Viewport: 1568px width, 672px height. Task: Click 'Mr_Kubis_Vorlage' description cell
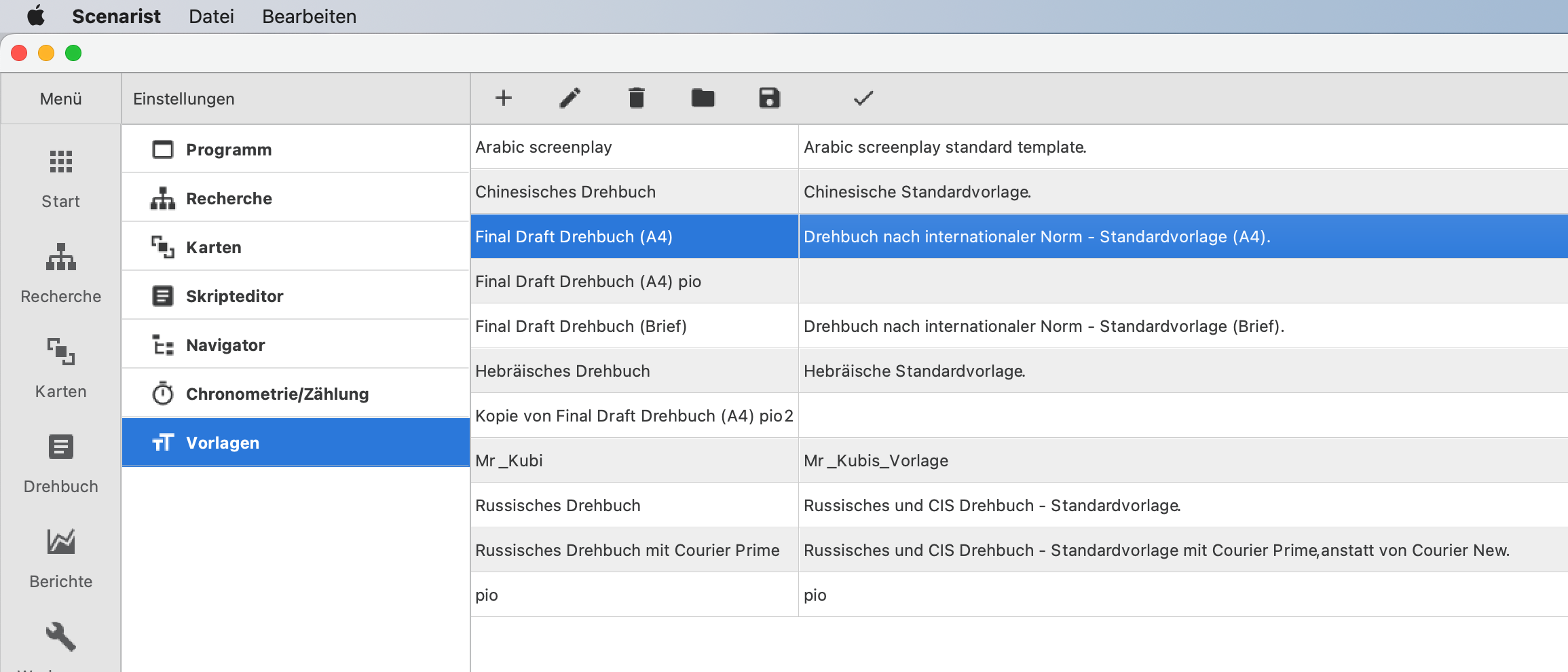[1183, 461]
